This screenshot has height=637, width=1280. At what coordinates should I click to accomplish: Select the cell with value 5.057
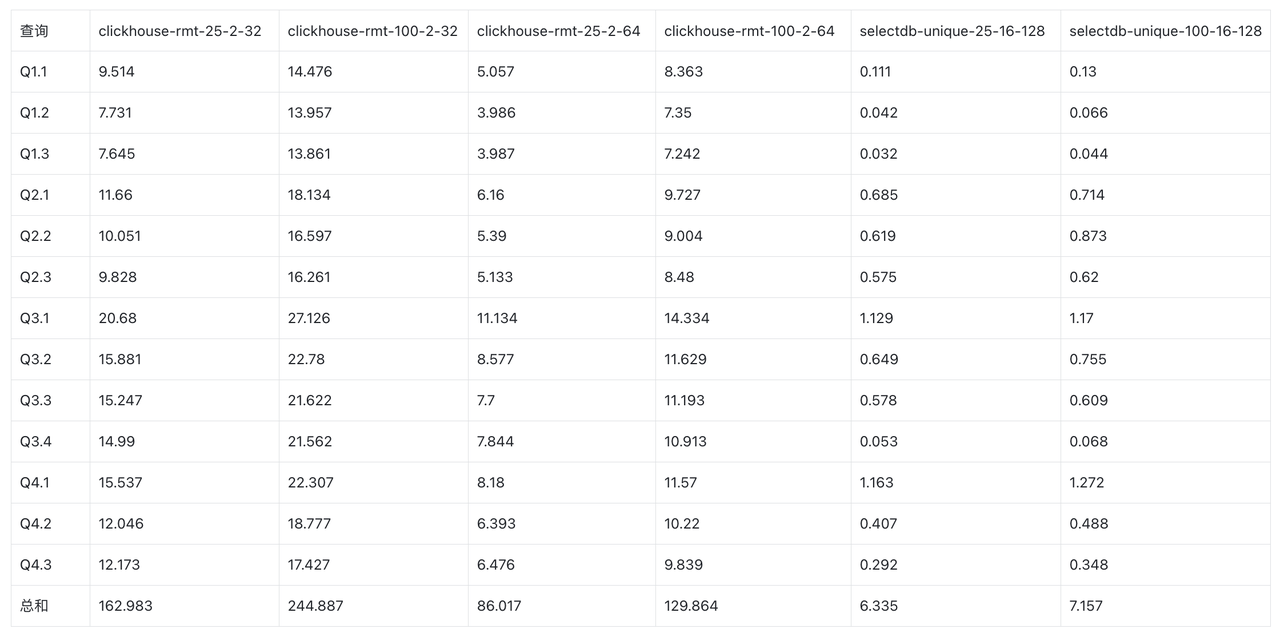pos(496,72)
